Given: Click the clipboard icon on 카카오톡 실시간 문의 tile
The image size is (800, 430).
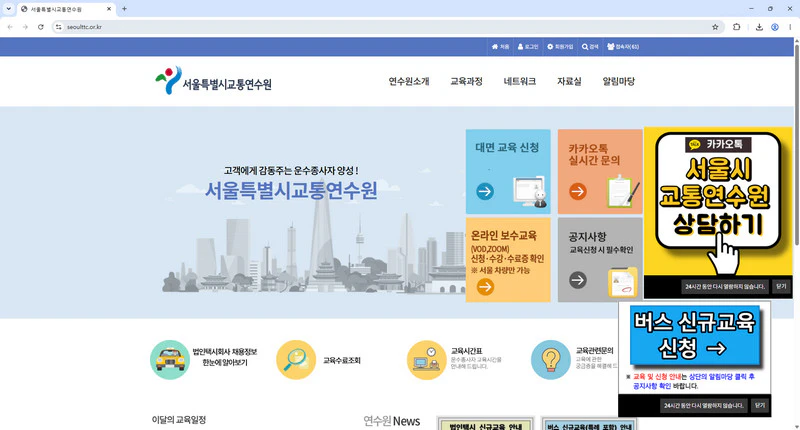Looking at the screenshot, I should click(623, 191).
